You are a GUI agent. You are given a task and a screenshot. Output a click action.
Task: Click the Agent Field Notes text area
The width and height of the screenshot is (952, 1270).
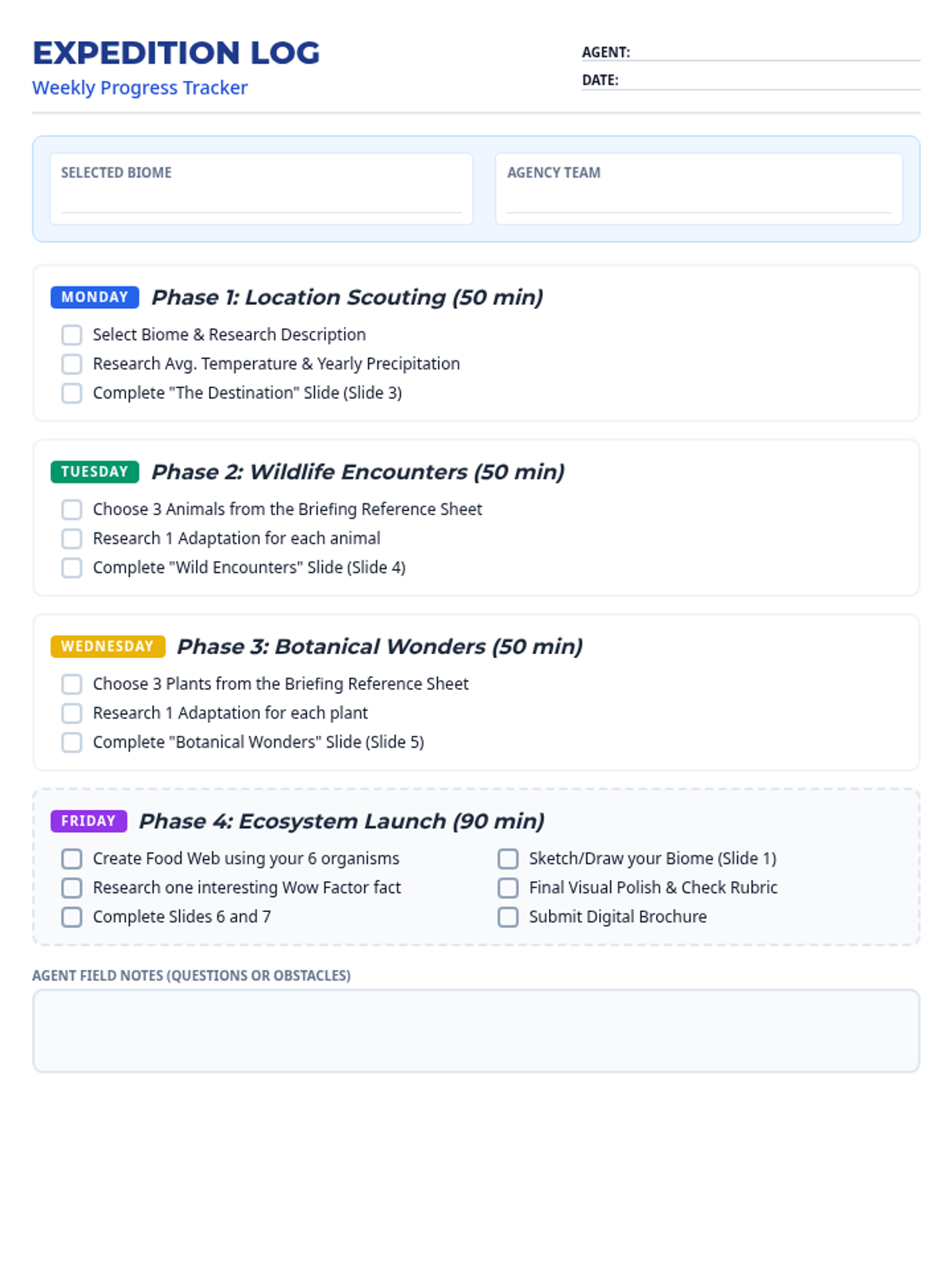[476, 1031]
